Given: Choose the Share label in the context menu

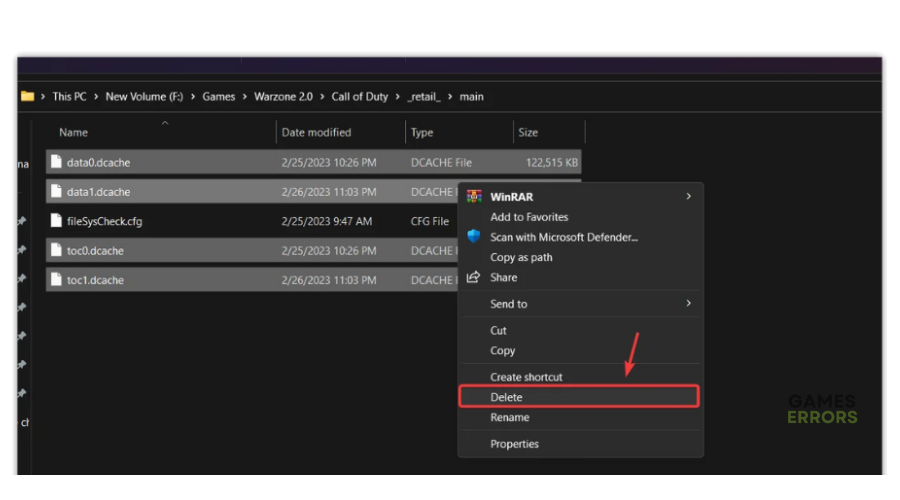Looking at the screenshot, I should coord(503,277).
